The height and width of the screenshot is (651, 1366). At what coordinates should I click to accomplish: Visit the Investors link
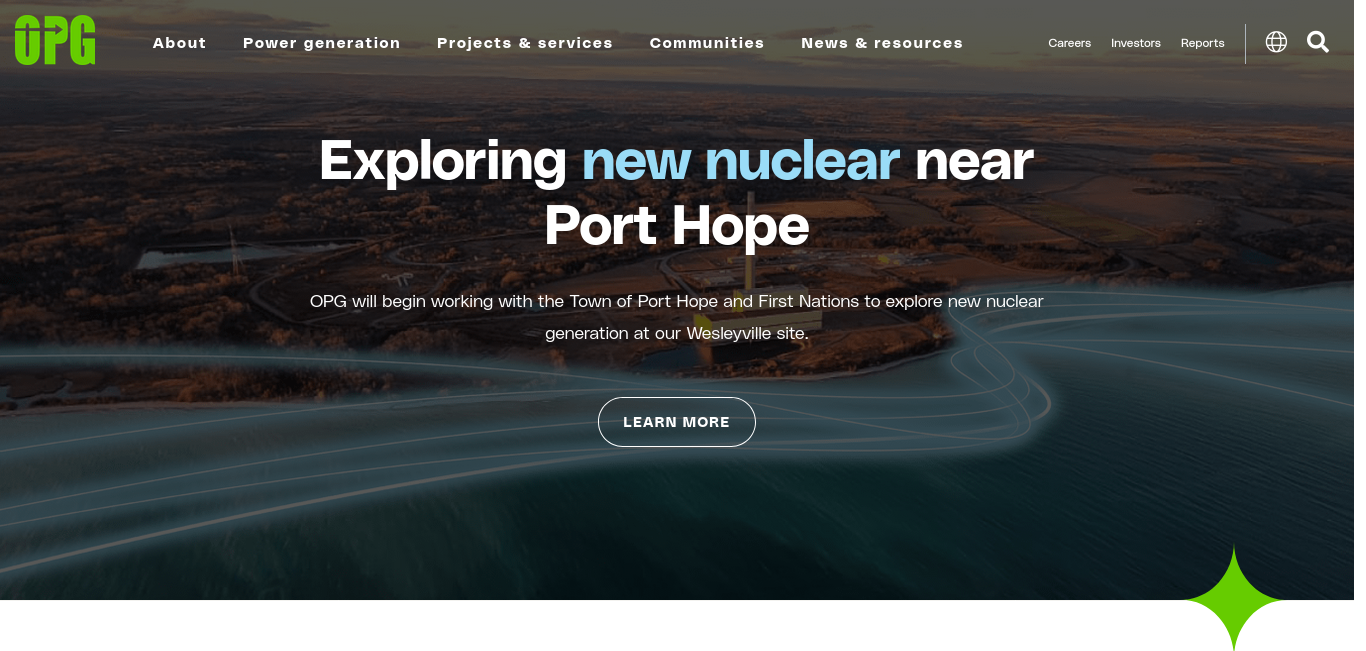(x=1136, y=43)
